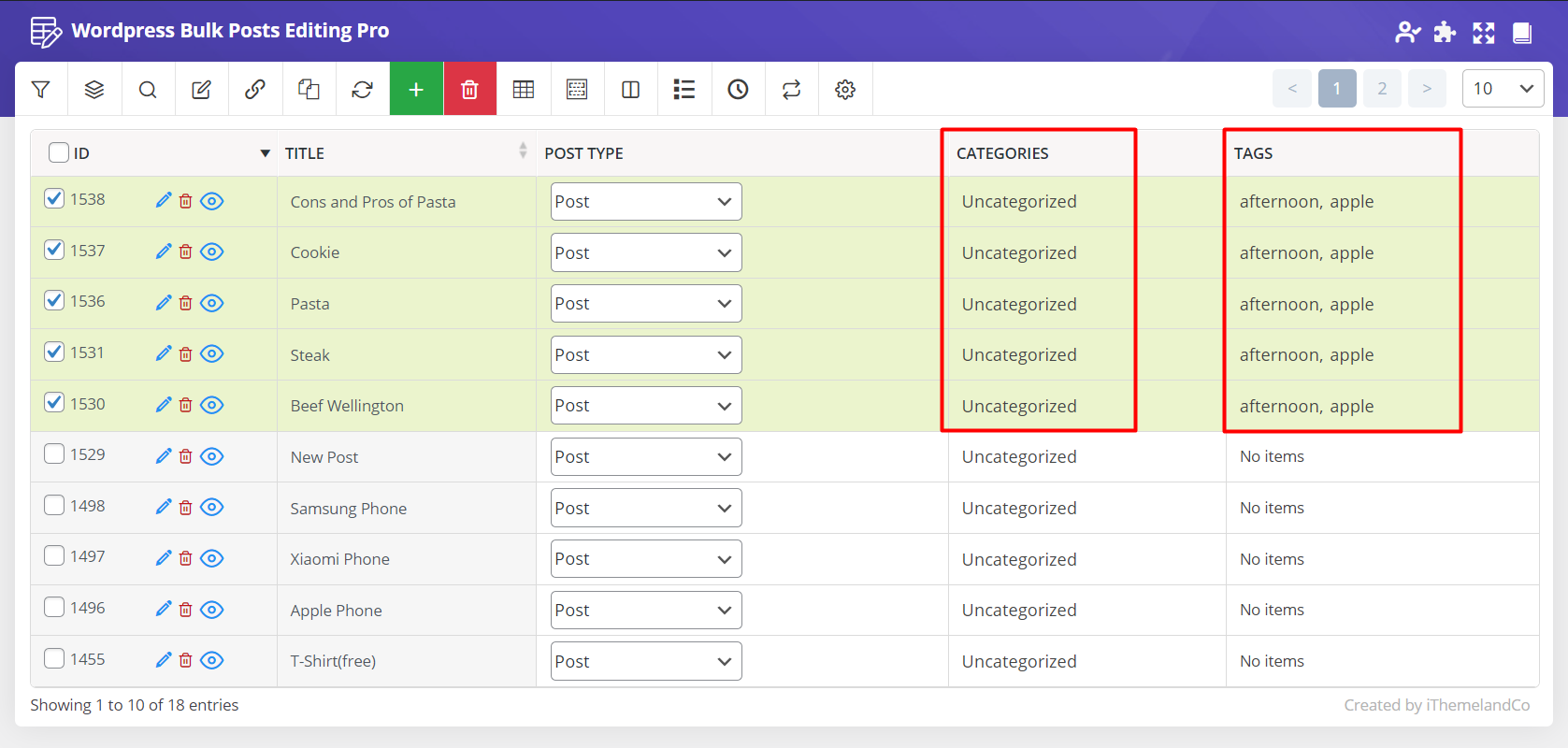Screen dimensions: 1568x748
Task: Open the ID column dropdown arrow
Action: tap(265, 153)
